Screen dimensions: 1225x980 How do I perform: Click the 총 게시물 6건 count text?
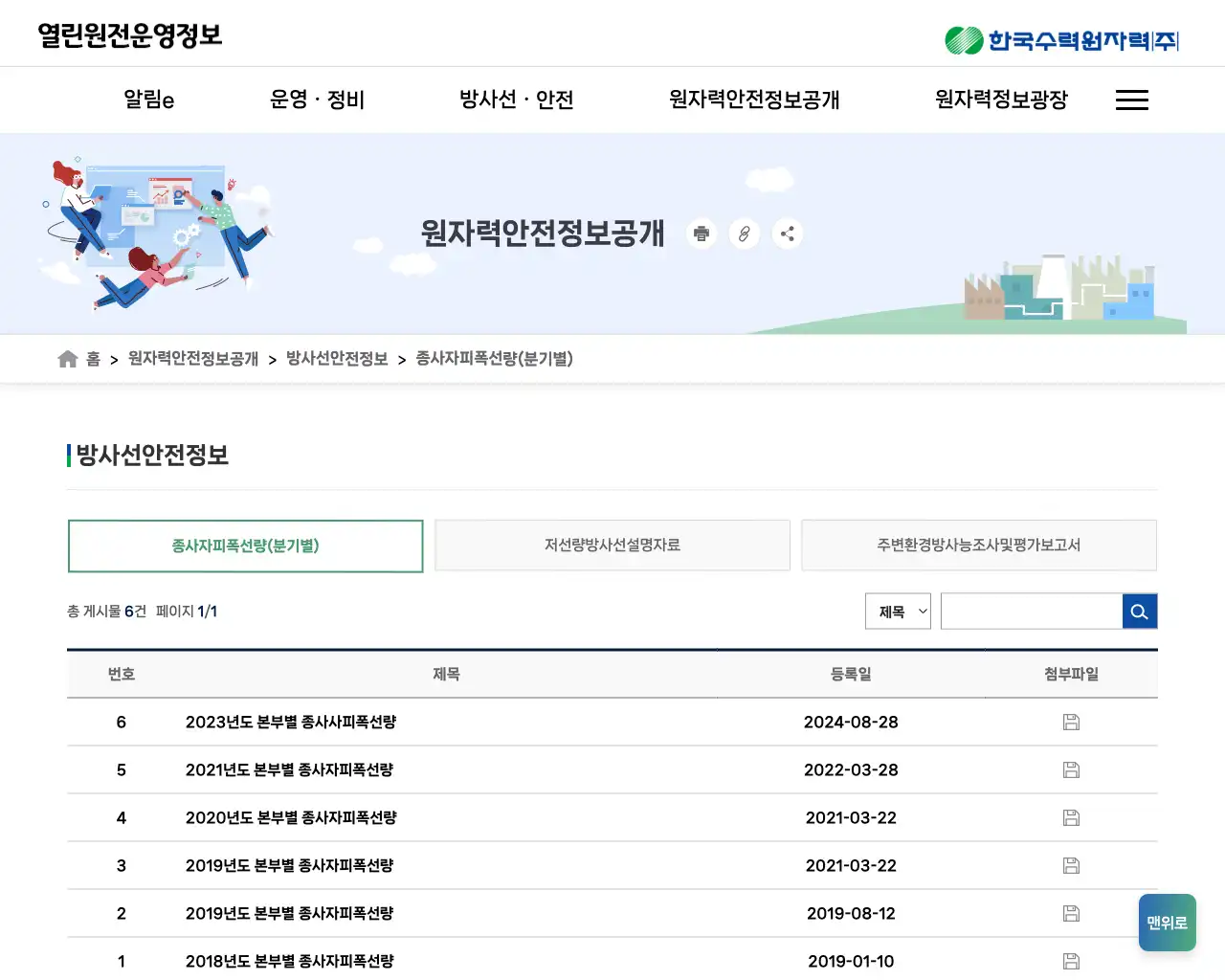coord(106,611)
